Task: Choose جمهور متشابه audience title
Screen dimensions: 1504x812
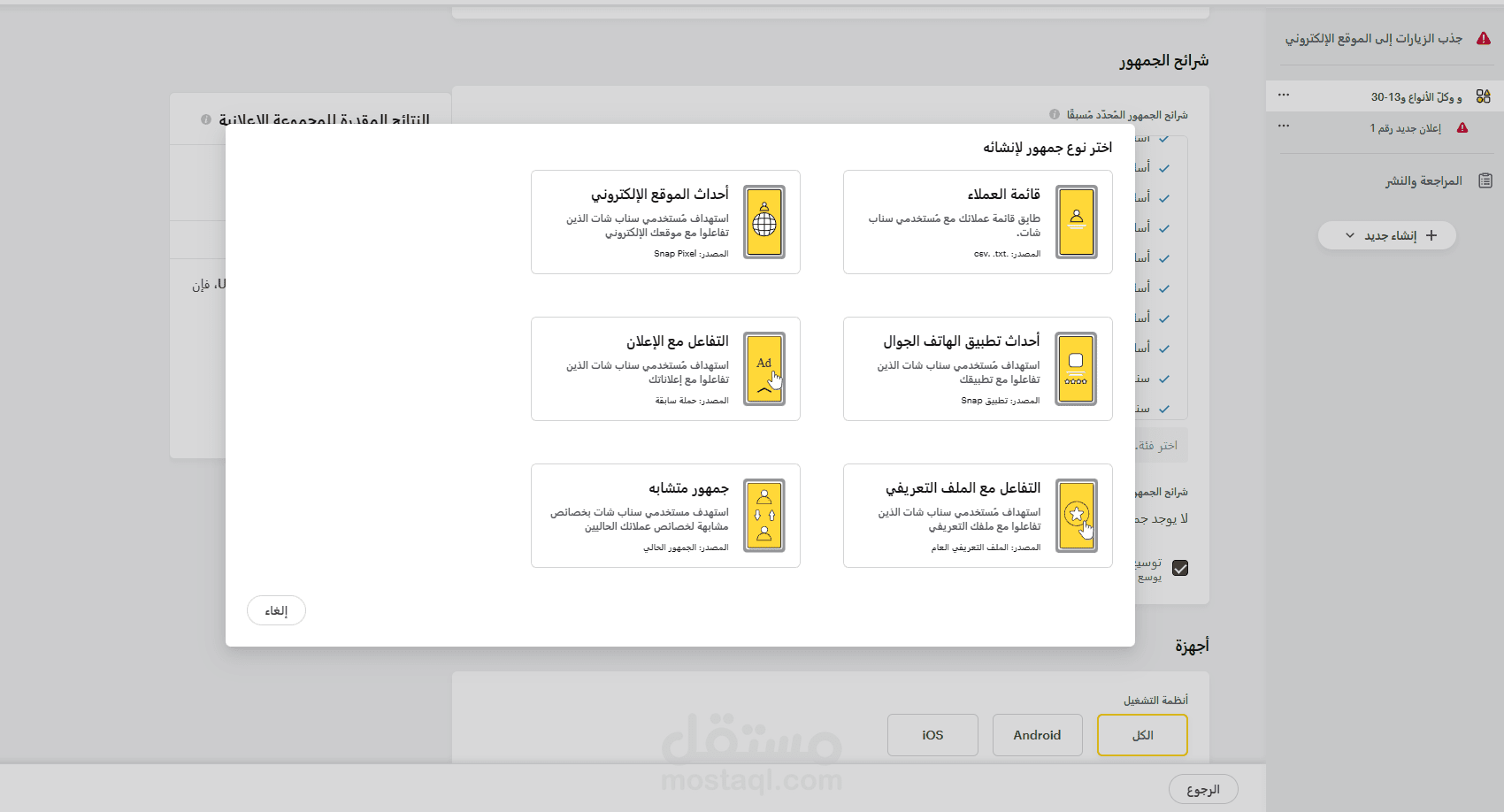Action: pyautogui.click(x=688, y=487)
